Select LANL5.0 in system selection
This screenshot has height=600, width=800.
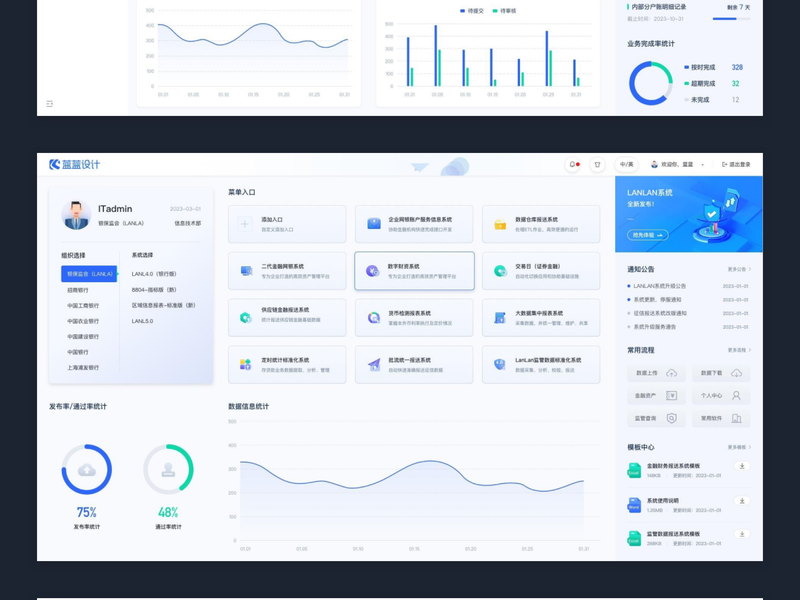point(143,321)
